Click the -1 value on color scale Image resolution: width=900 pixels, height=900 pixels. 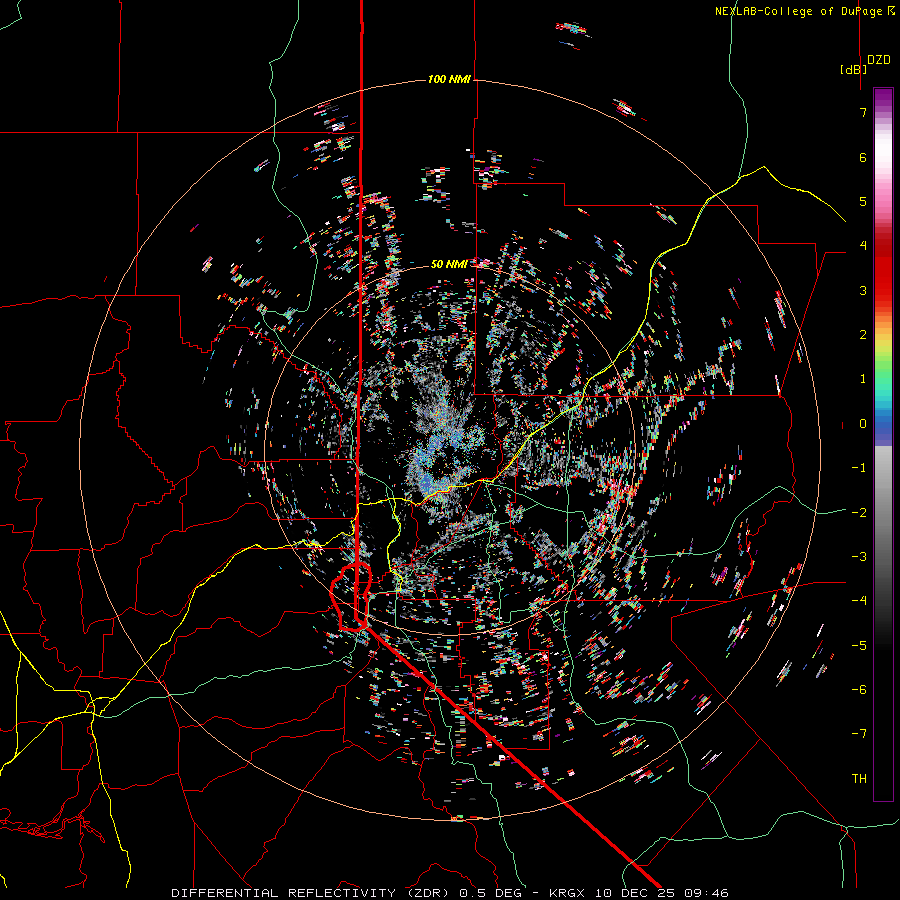tap(859, 468)
